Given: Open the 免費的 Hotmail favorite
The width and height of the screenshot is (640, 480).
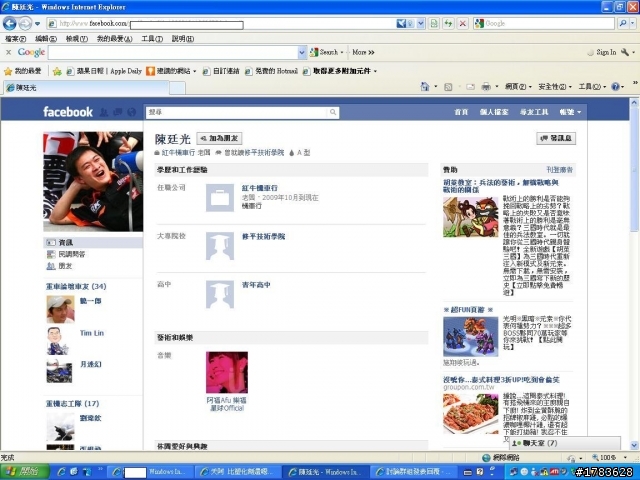Looking at the screenshot, I should click(x=271, y=71).
